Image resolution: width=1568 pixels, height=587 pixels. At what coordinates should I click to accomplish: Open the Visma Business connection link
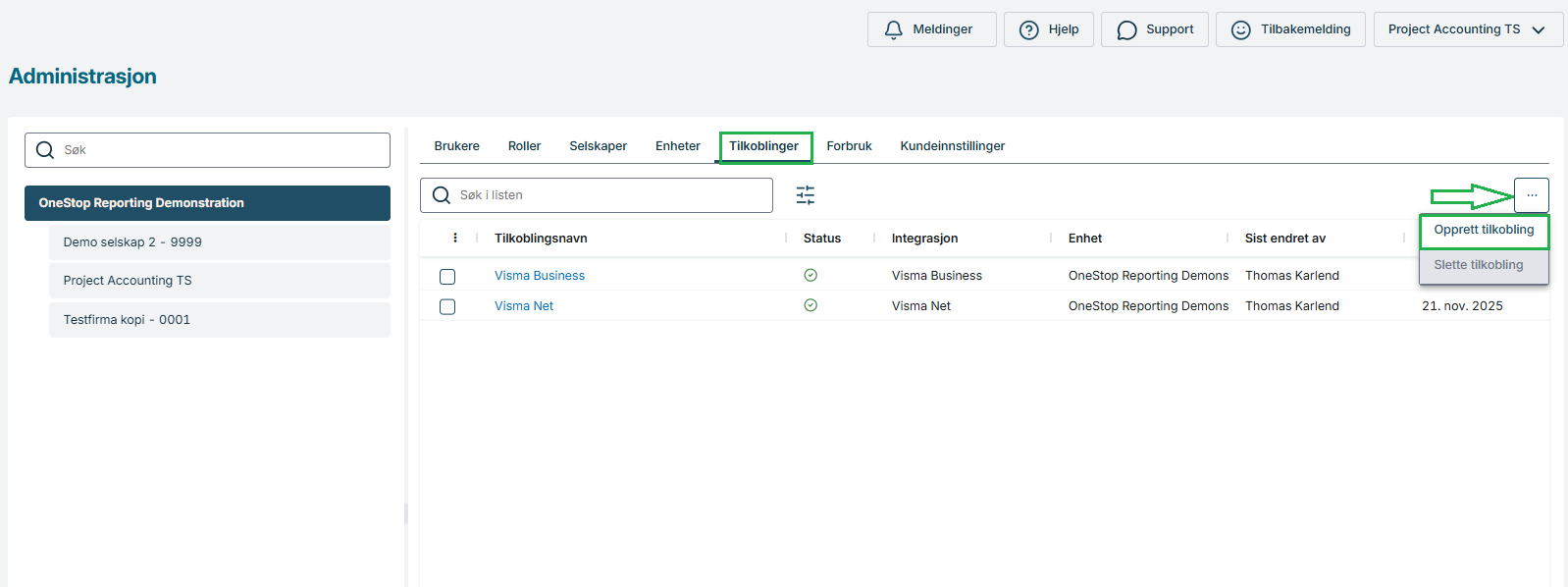(x=540, y=276)
